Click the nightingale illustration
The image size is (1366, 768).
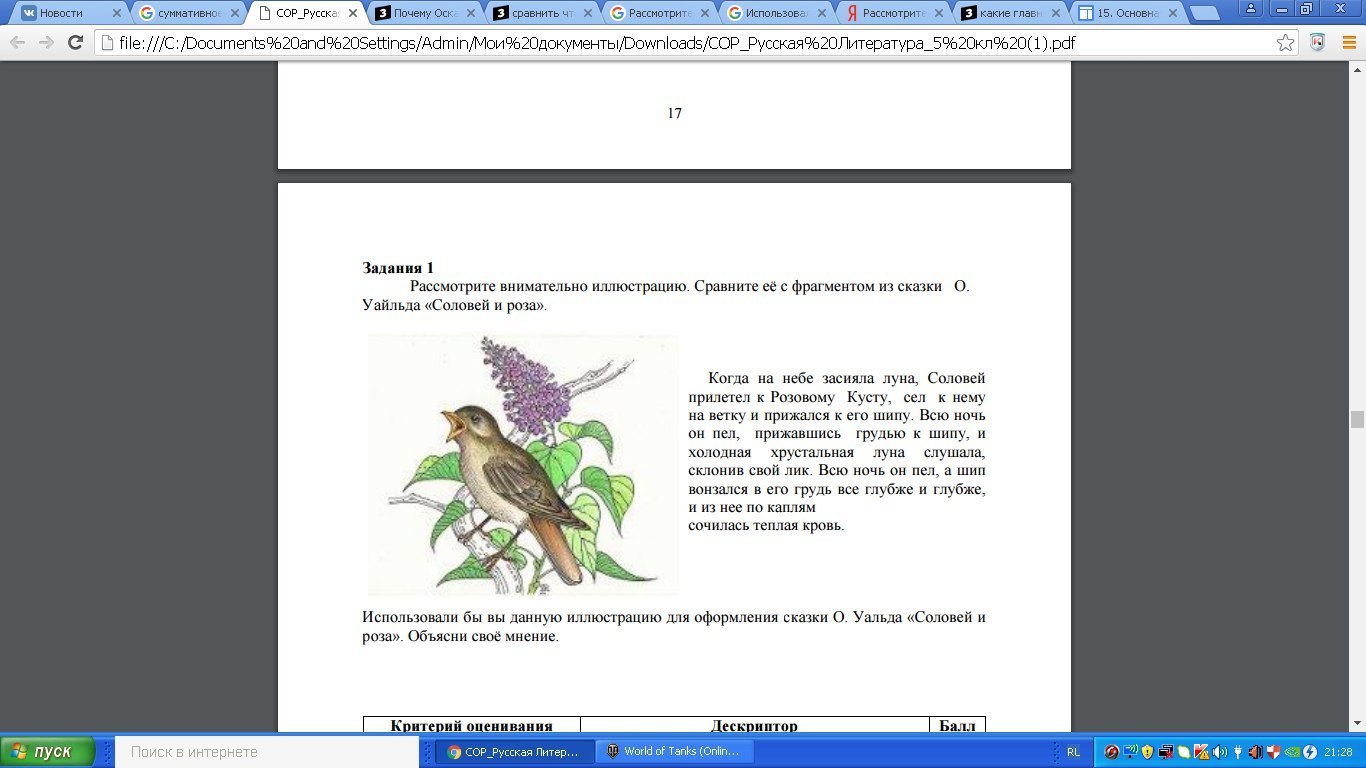[x=522, y=465]
